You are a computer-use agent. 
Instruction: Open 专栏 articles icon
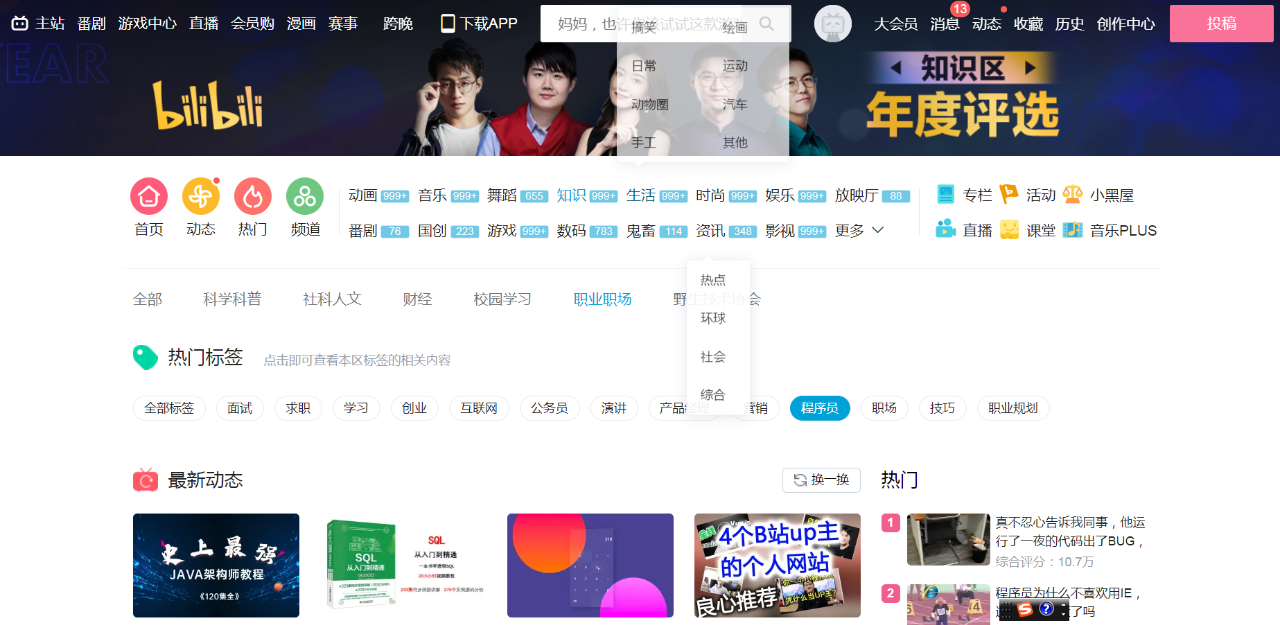point(946,195)
